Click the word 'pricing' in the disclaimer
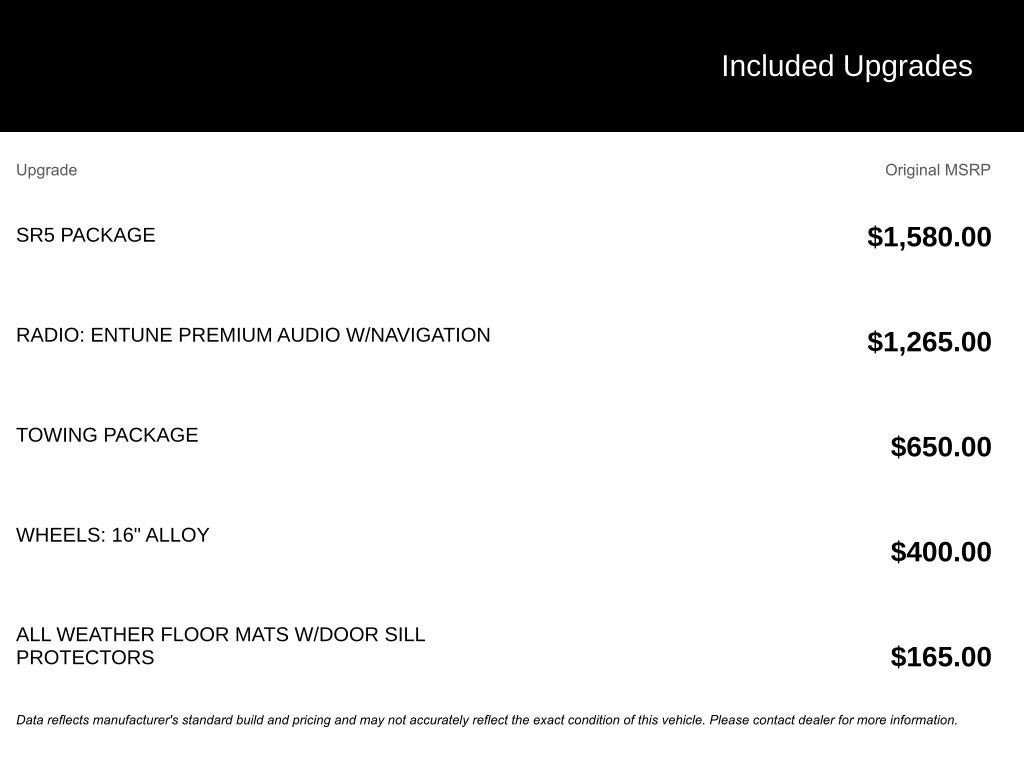The image size is (1024, 768). coord(310,720)
